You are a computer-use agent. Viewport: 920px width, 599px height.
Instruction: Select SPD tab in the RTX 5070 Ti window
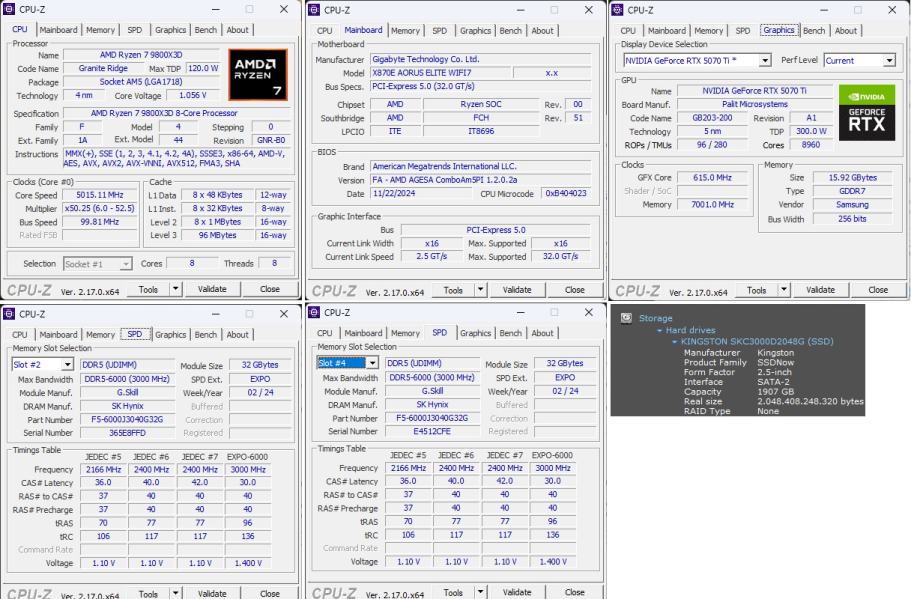pyautogui.click(x=743, y=31)
